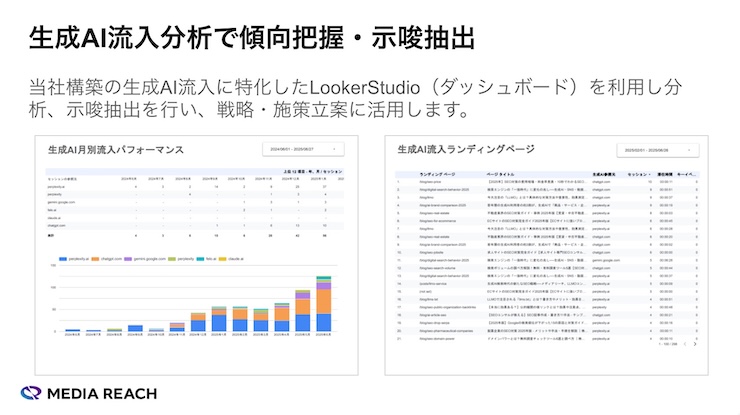Click landing page row 17 public-organization-backlinks
Viewport: 740px width, 415px height.
(547, 307)
